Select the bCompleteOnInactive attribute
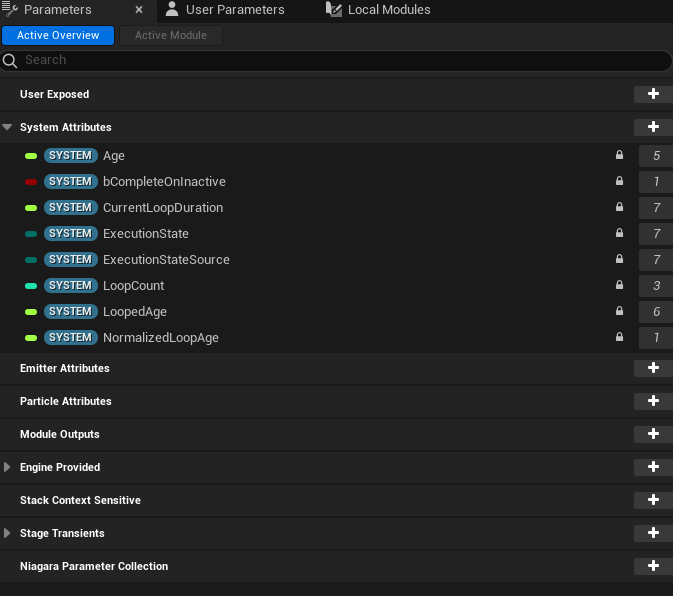Viewport: 673px width, 596px height. click(x=164, y=182)
